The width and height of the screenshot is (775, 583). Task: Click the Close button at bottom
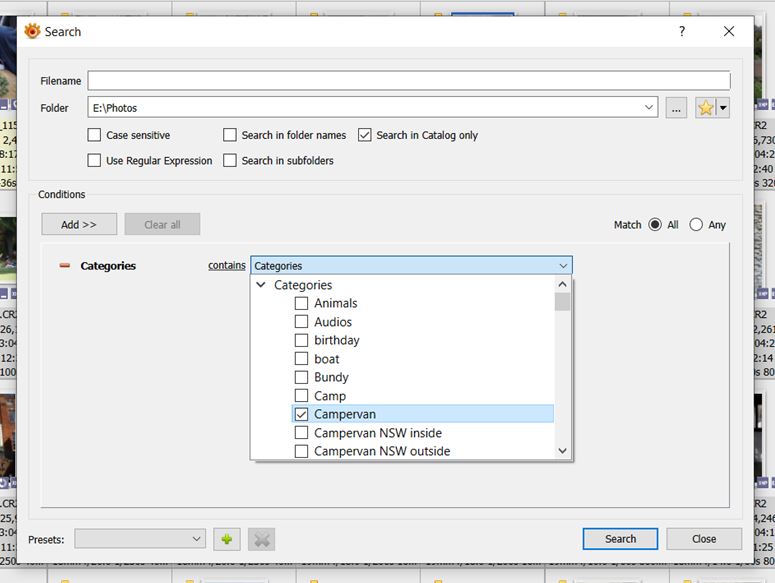704,539
